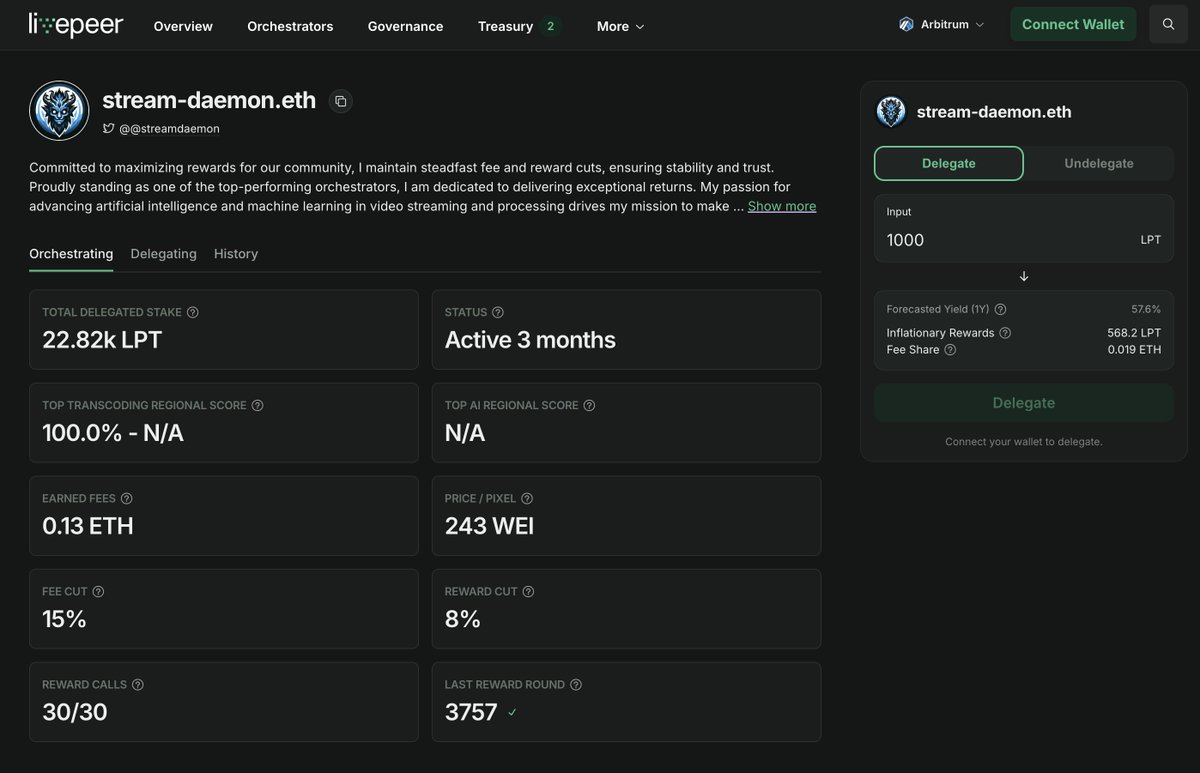The height and width of the screenshot is (773, 1200).
Task: Open the Governance page
Action: coord(405,26)
